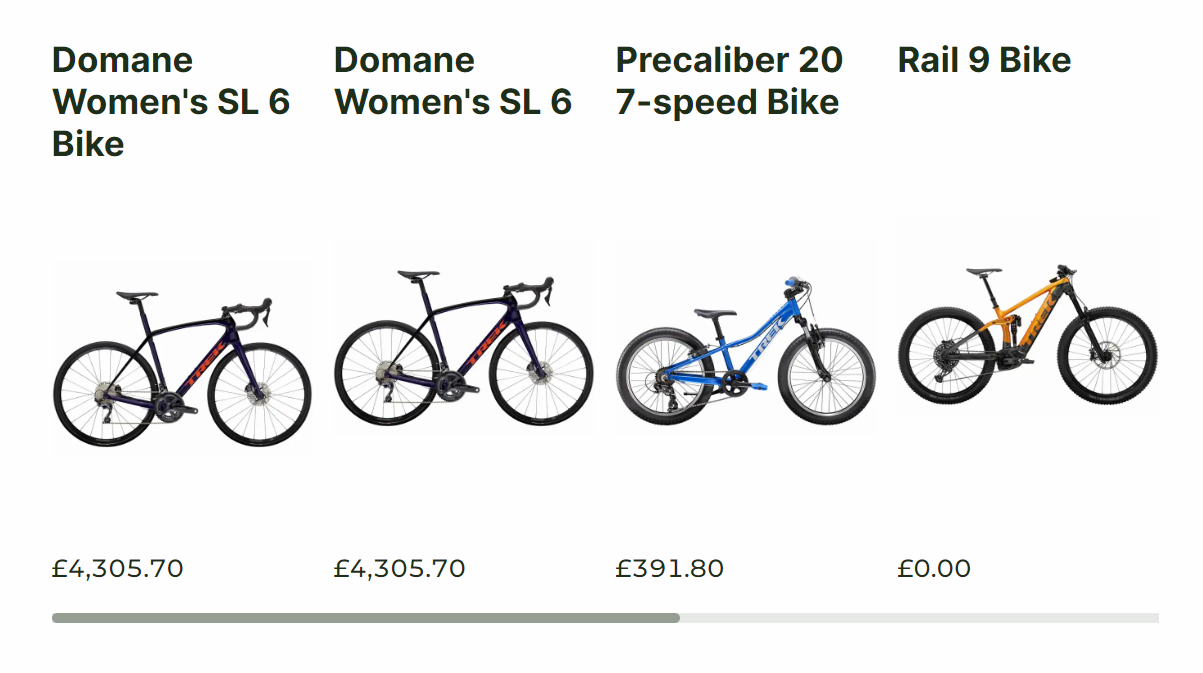This screenshot has height=673, width=1203.
Task: Click the front wheel of the blue Precaliber bike
Action: pyautogui.click(x=832, y=380)
